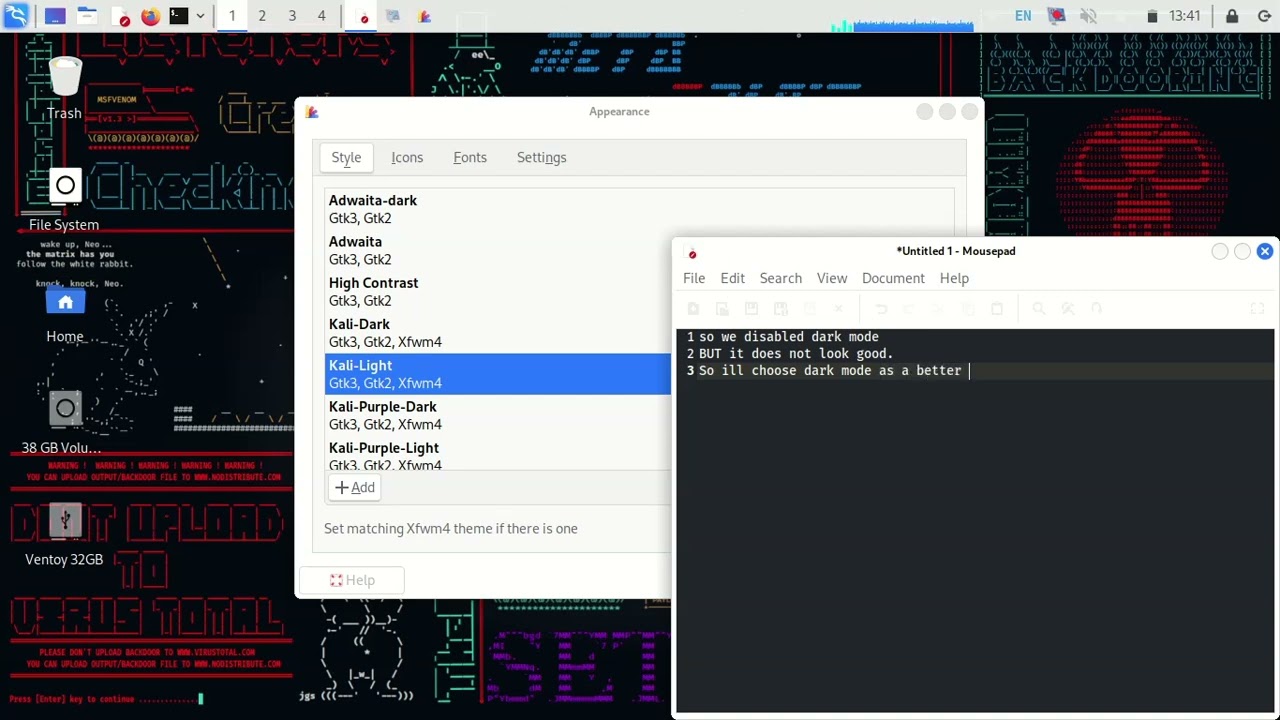Select the File System desktop icon
This screenshot has height=720, width=1280.
pos(64,200)
